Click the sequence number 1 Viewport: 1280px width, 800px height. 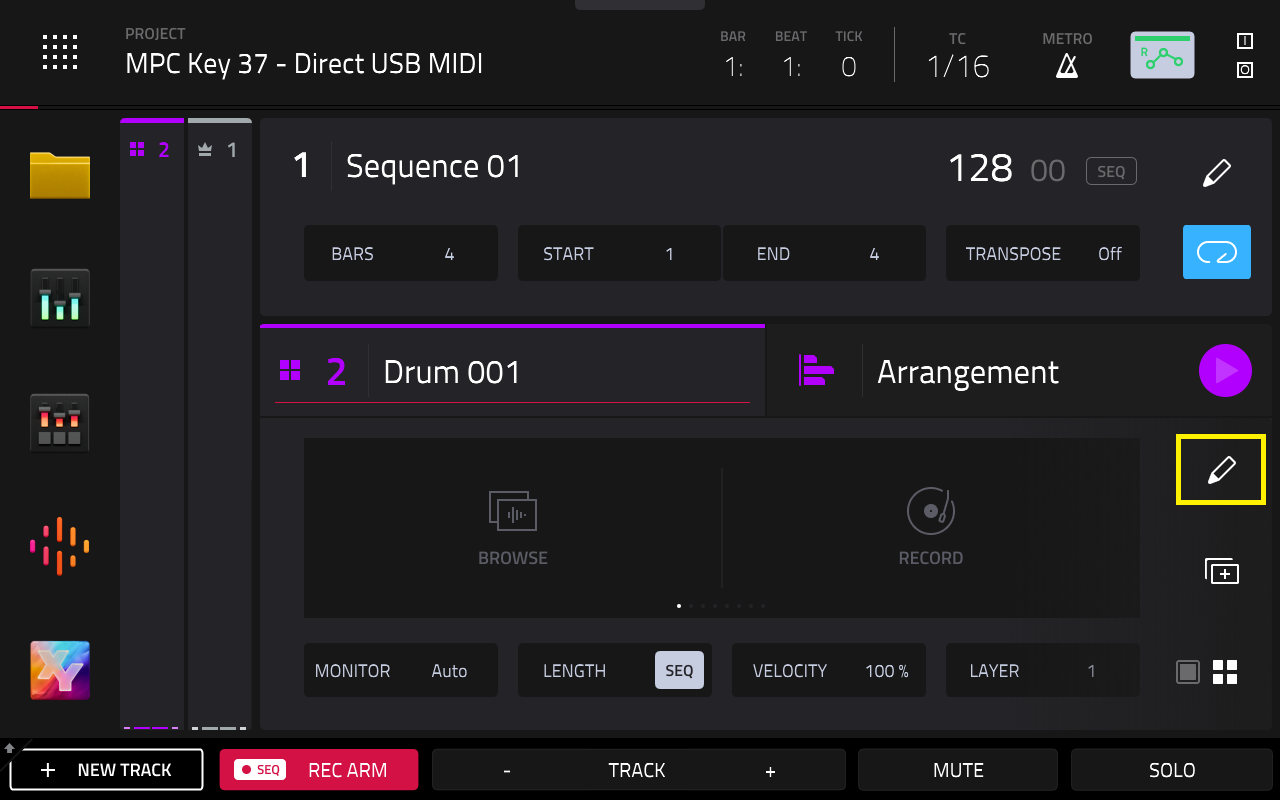pos(301,166)
